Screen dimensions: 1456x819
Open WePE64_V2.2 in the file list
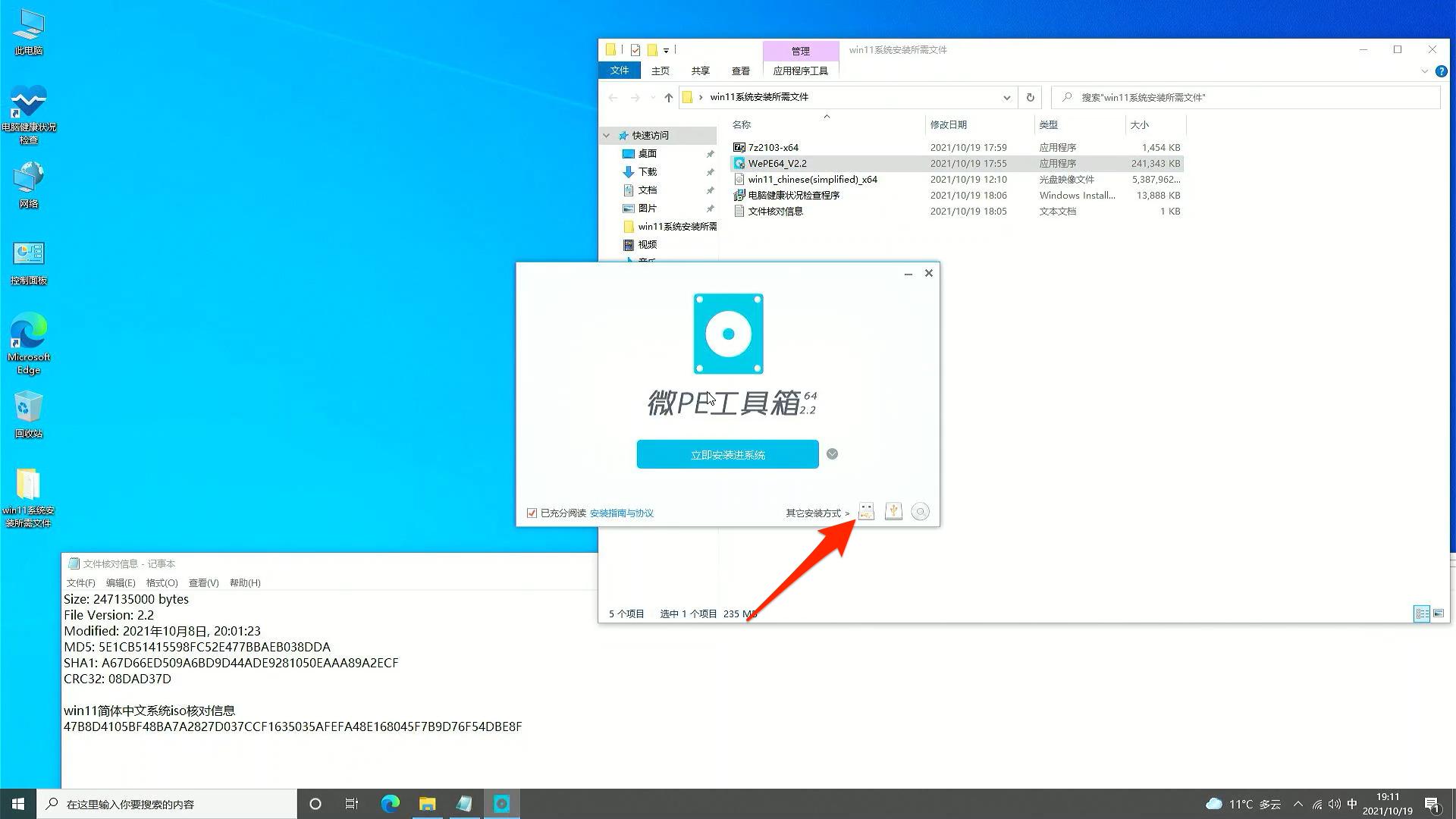(777, 163)
